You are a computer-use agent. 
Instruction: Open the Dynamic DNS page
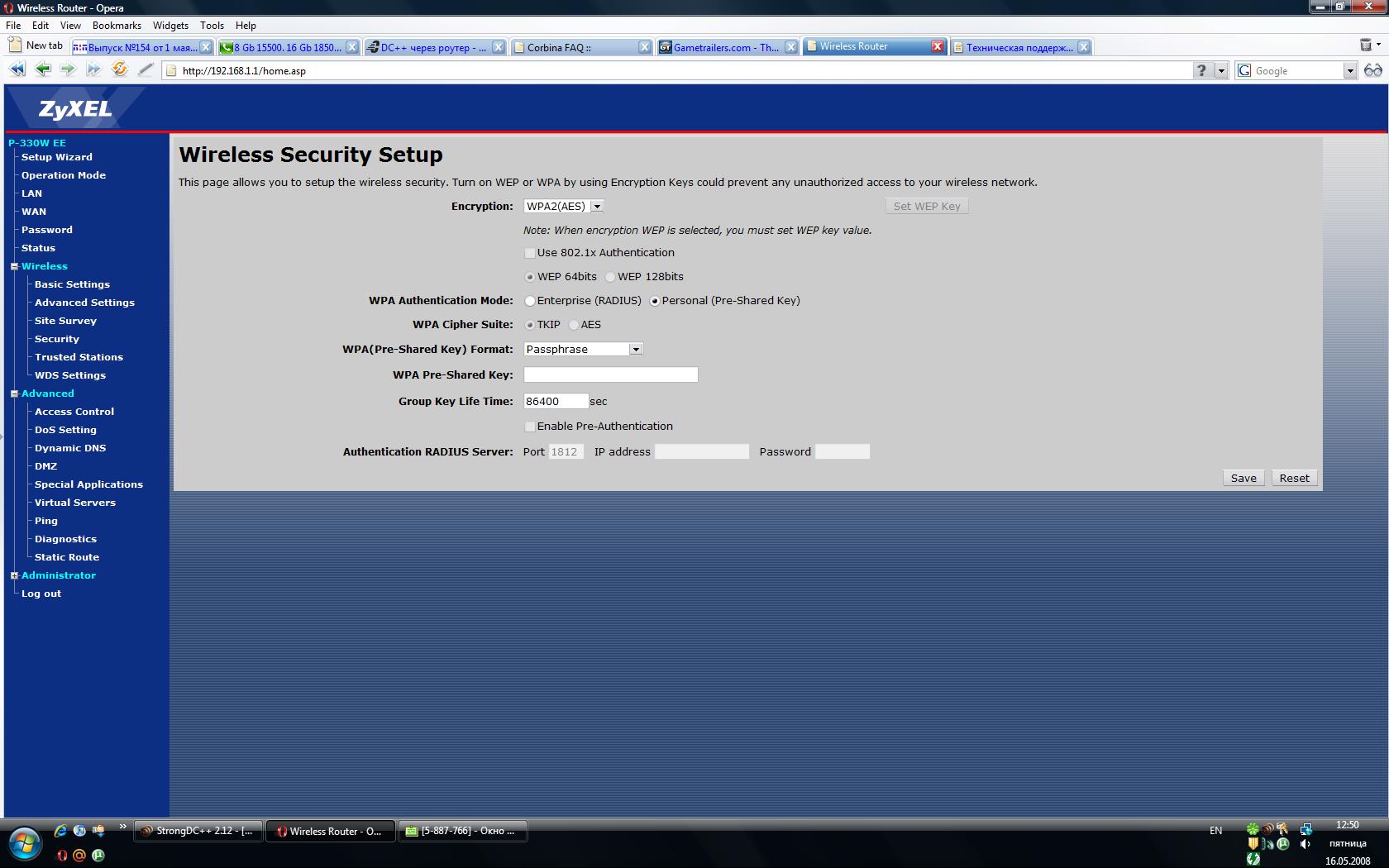[x=70, y=448]
